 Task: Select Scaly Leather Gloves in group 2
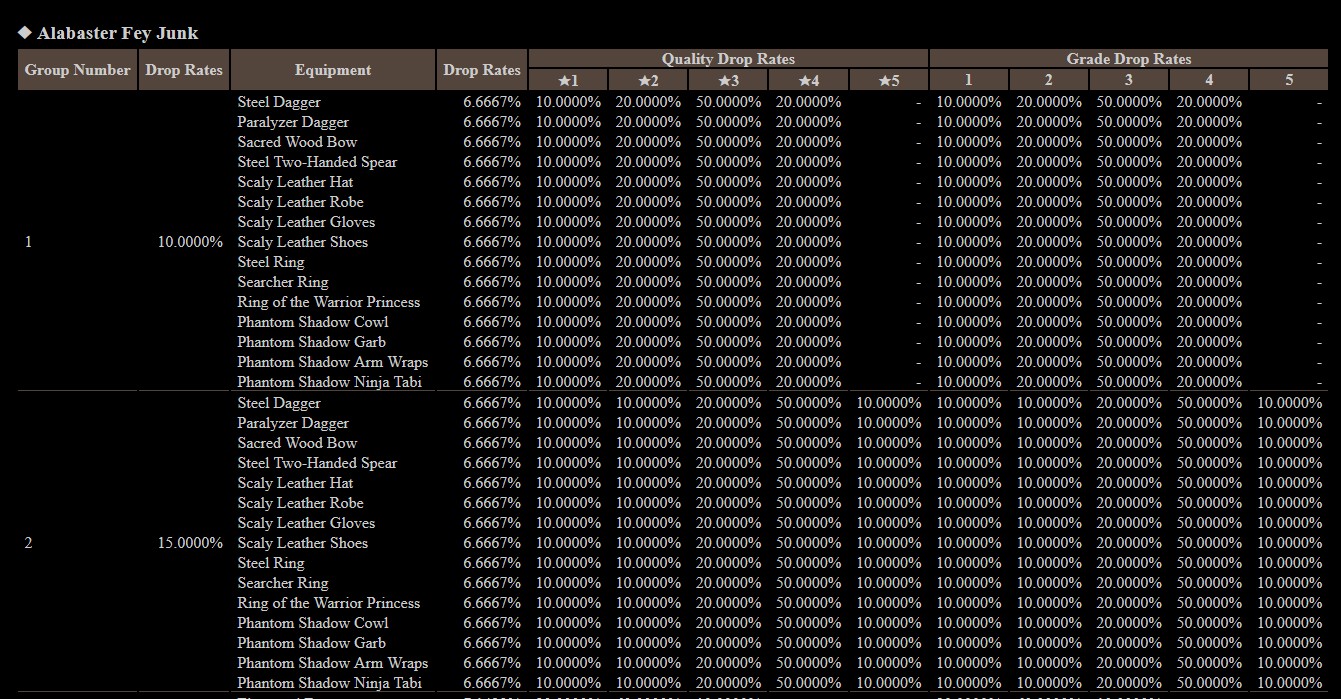tap(306, 523)
